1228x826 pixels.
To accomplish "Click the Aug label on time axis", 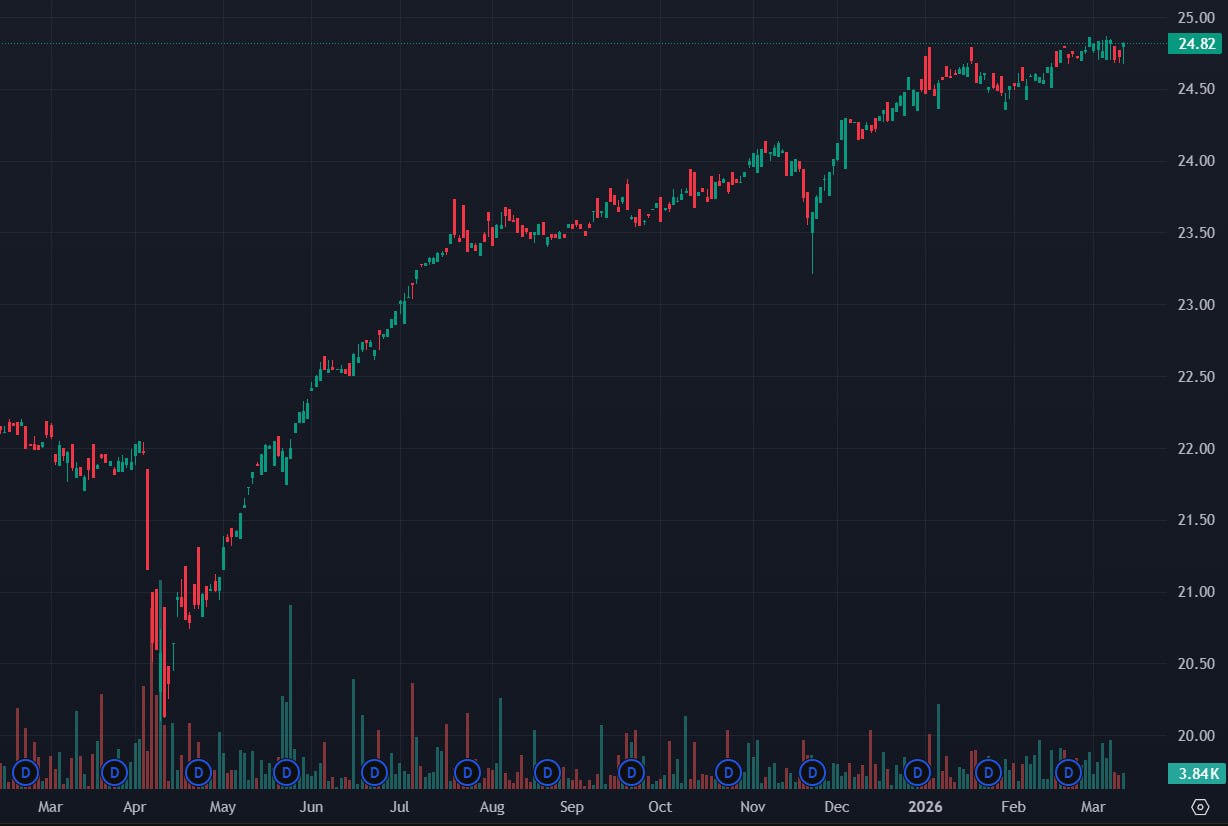I will 491,806.
